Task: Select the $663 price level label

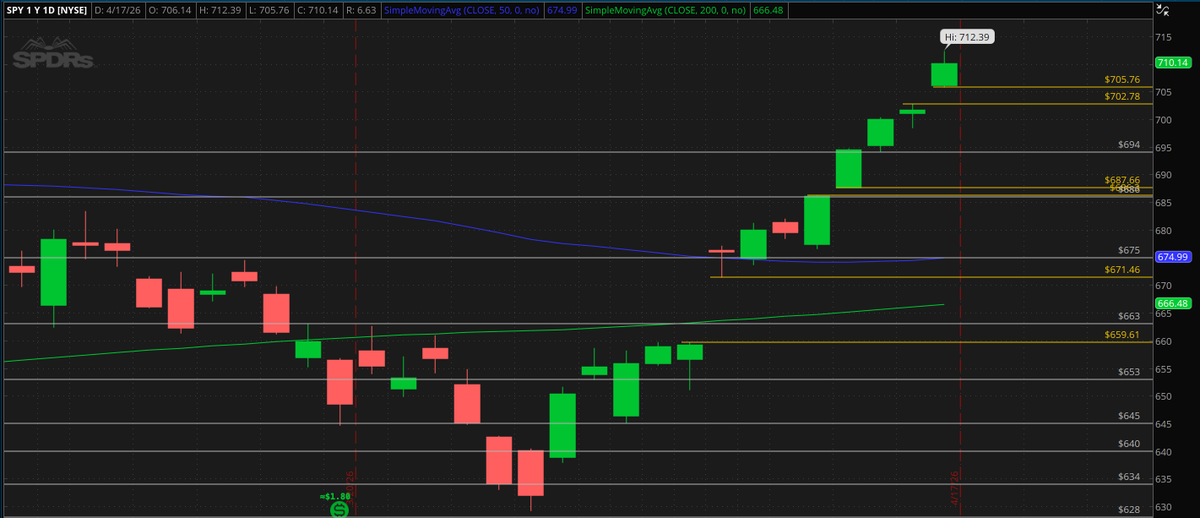Action: 1129,316
